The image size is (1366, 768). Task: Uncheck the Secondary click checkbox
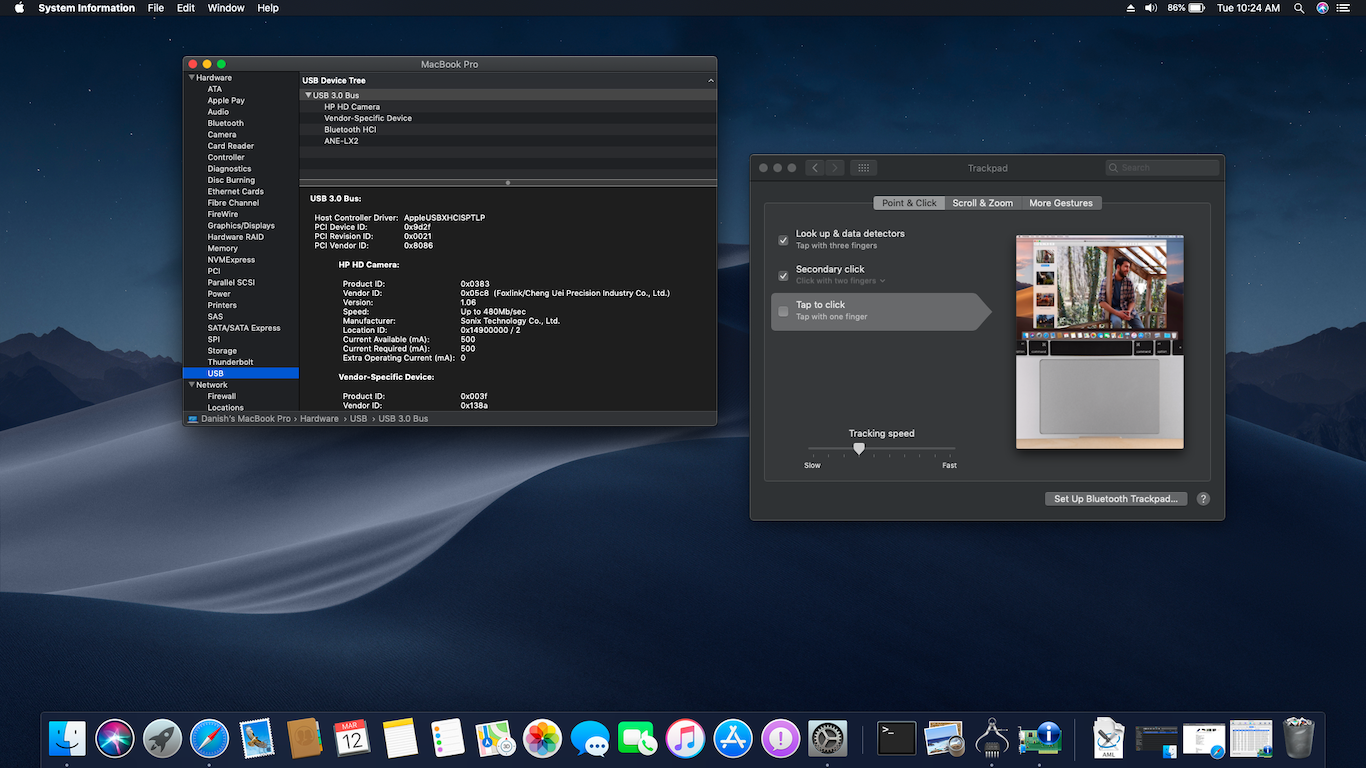(783, 275)
